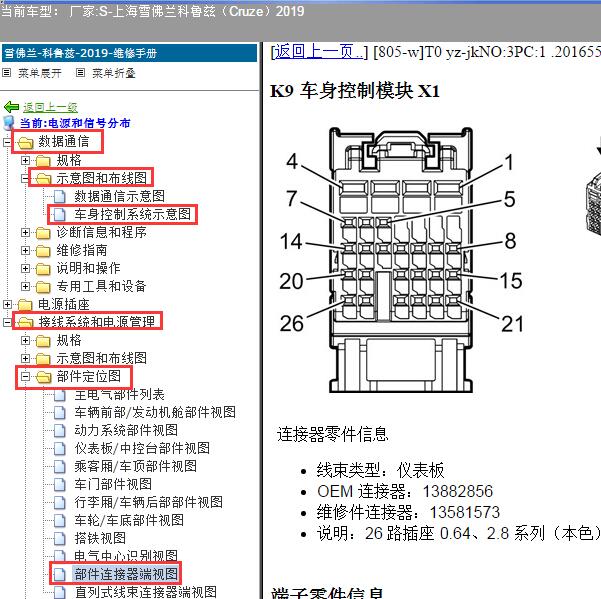
Task: Expand the 维修指南 node
Action: pyautogui.click(x=25, y=251)
